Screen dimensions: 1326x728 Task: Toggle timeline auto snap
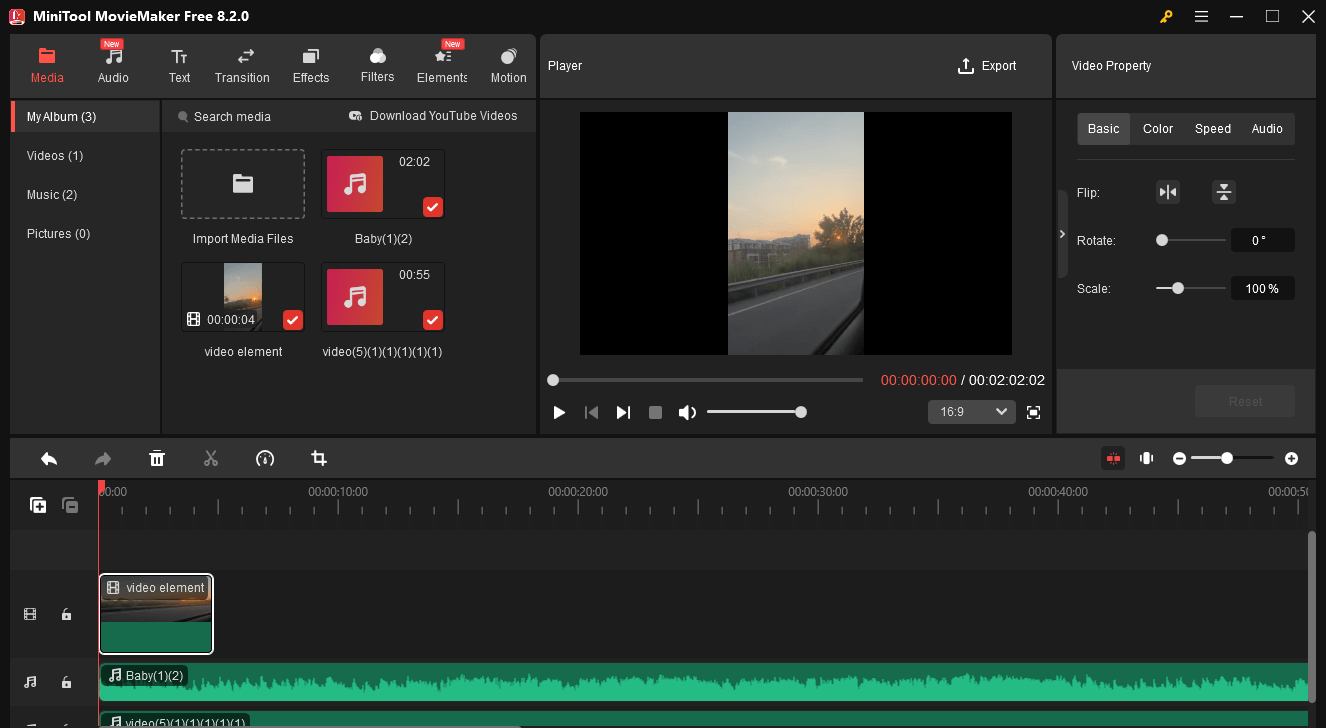coord(1113,458)
